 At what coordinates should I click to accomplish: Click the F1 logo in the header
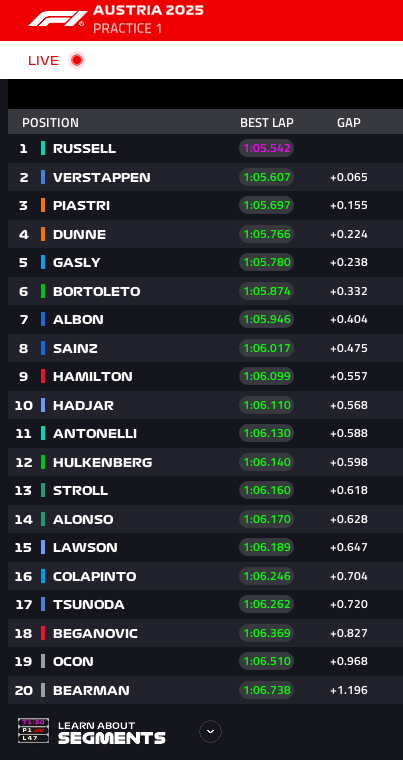click(x=57, y=18)
